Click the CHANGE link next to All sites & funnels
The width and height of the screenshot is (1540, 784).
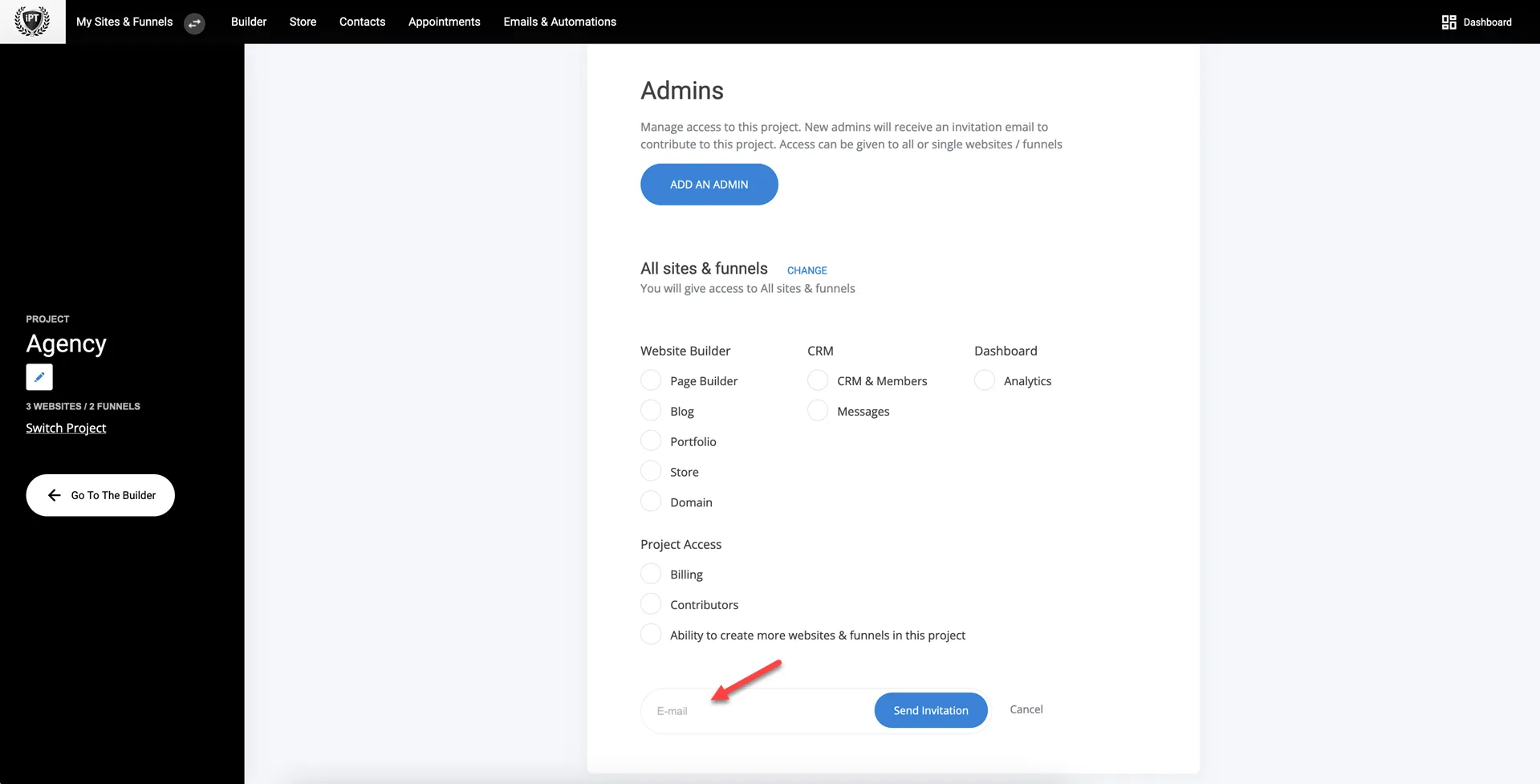coord(806,270)
